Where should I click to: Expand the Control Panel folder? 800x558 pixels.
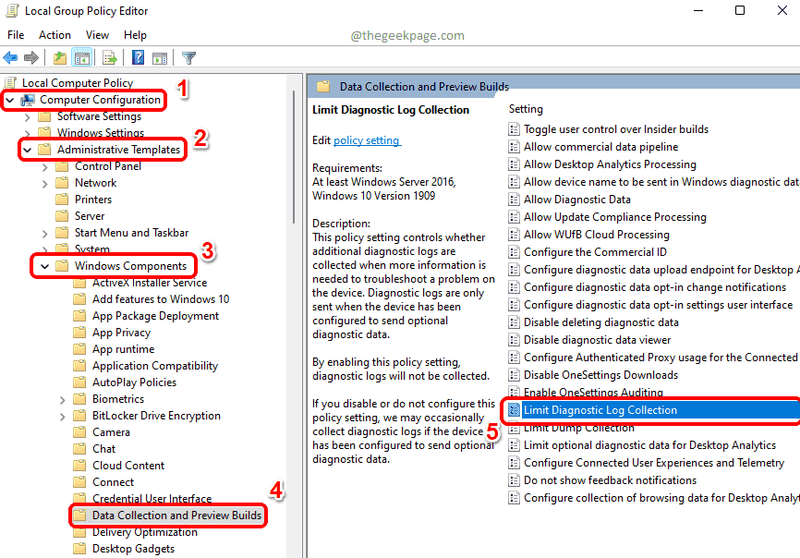tap(45, 167)
